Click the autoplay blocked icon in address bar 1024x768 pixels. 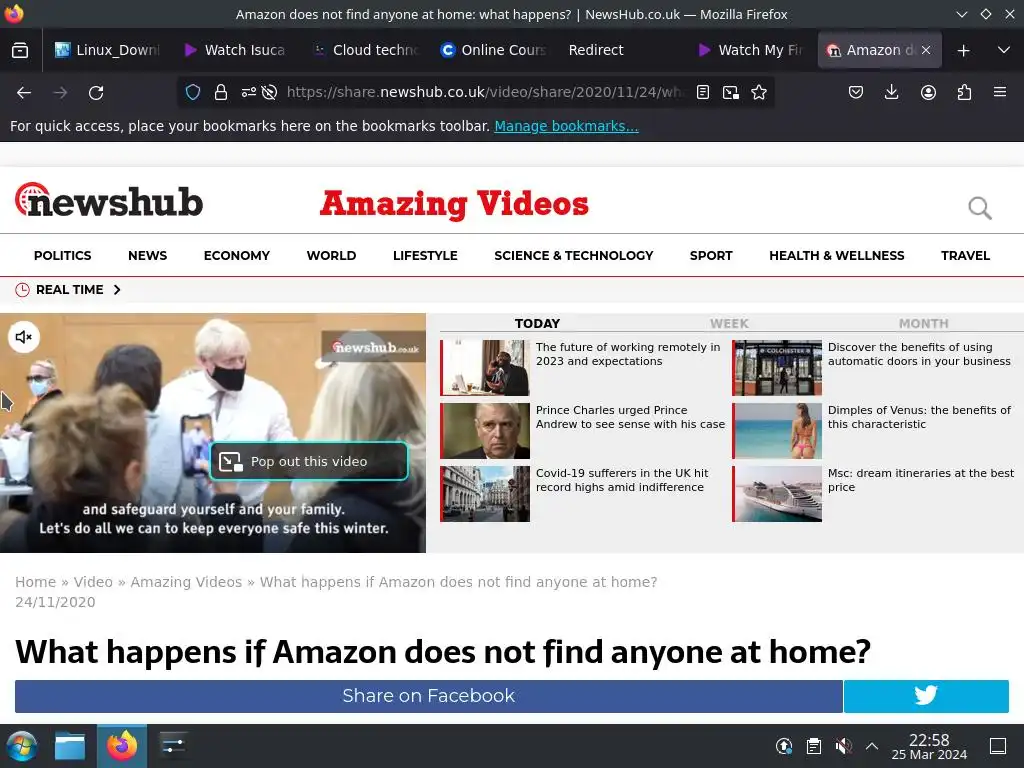click(269, 93)
